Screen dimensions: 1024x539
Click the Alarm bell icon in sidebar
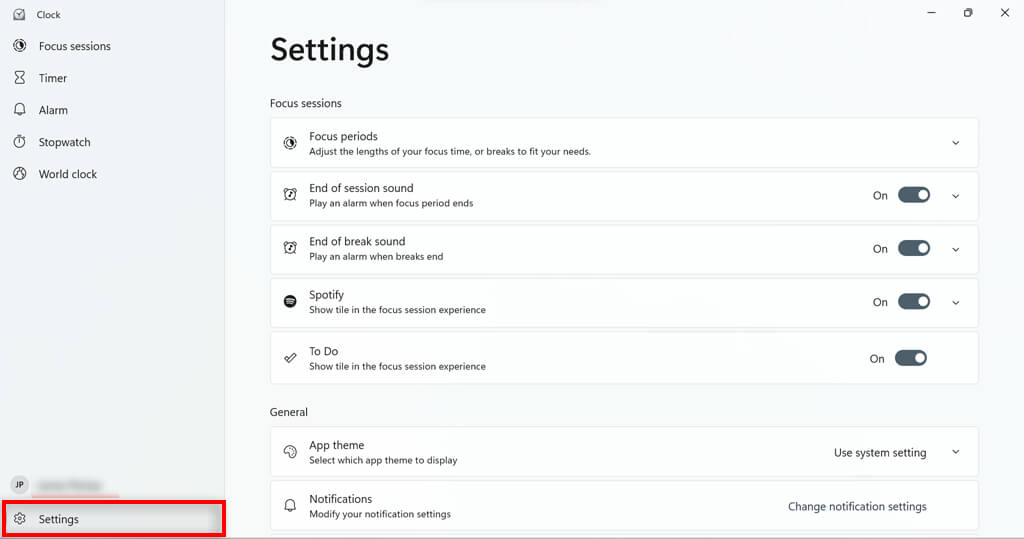click(x=19, y=110)
